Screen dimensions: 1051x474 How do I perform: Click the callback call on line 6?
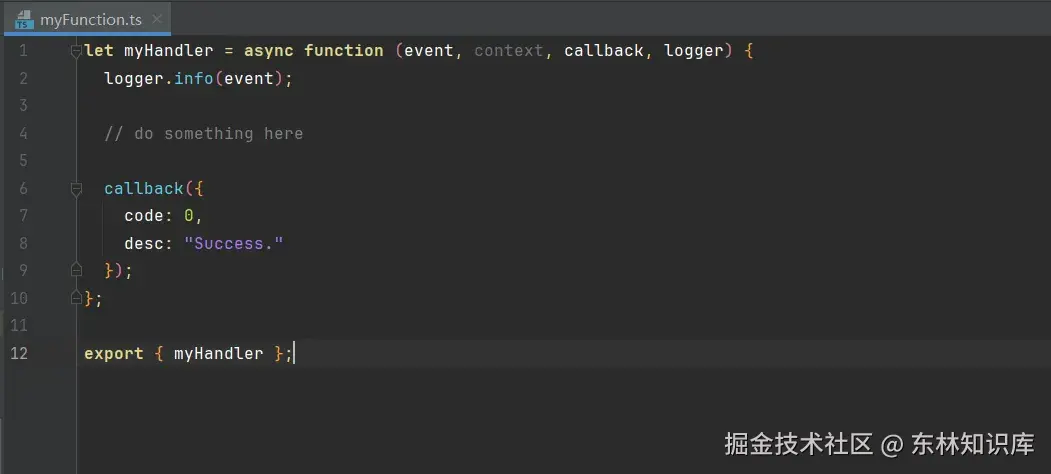[x=144, y=188]
